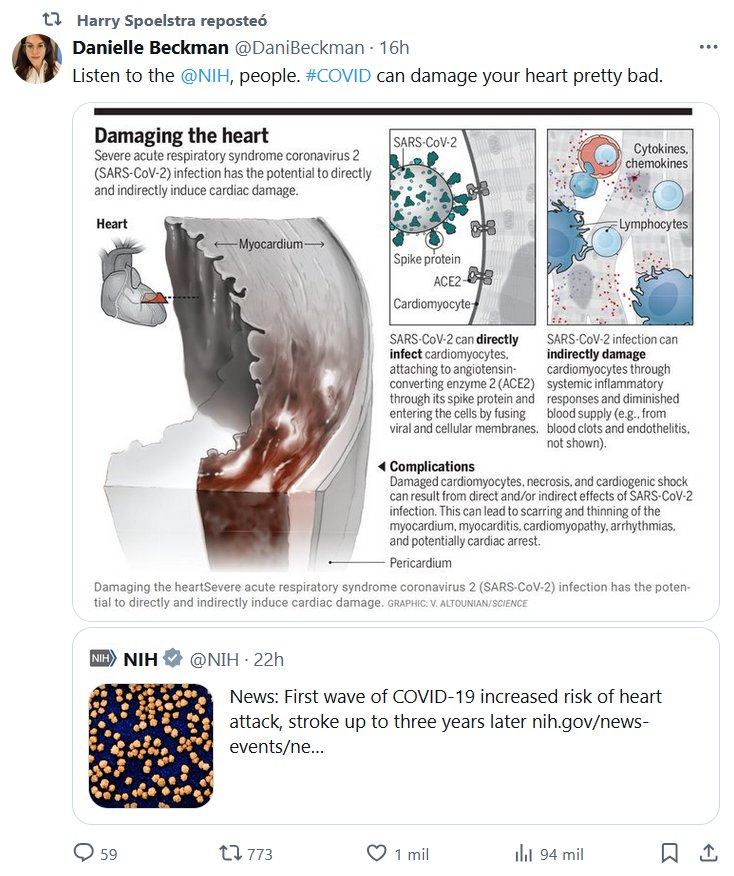
Task: Click NIH verified checkmark badge
Action: [173, 659]
